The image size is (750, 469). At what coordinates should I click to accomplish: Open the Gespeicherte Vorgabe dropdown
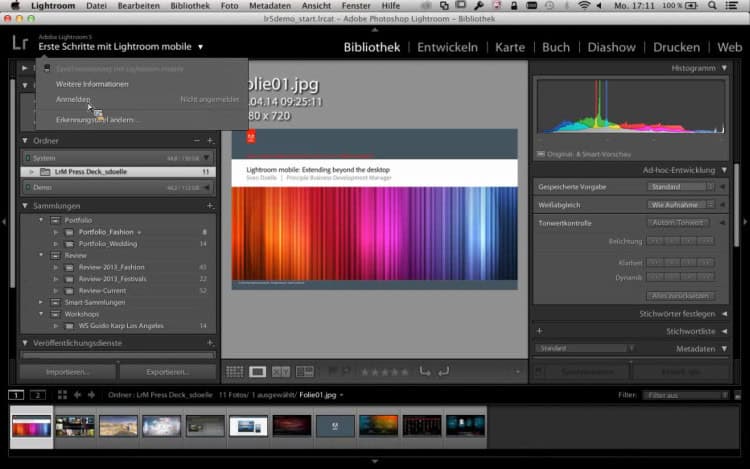[681, 187]
